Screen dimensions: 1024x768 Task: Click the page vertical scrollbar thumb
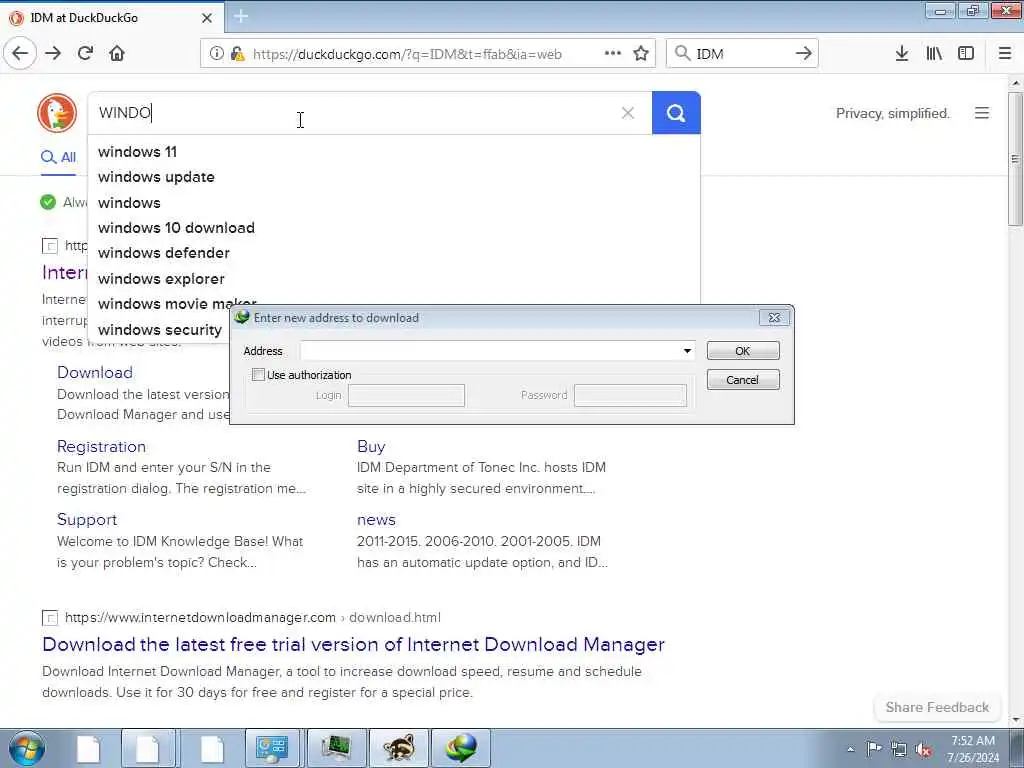[1015, 159]
